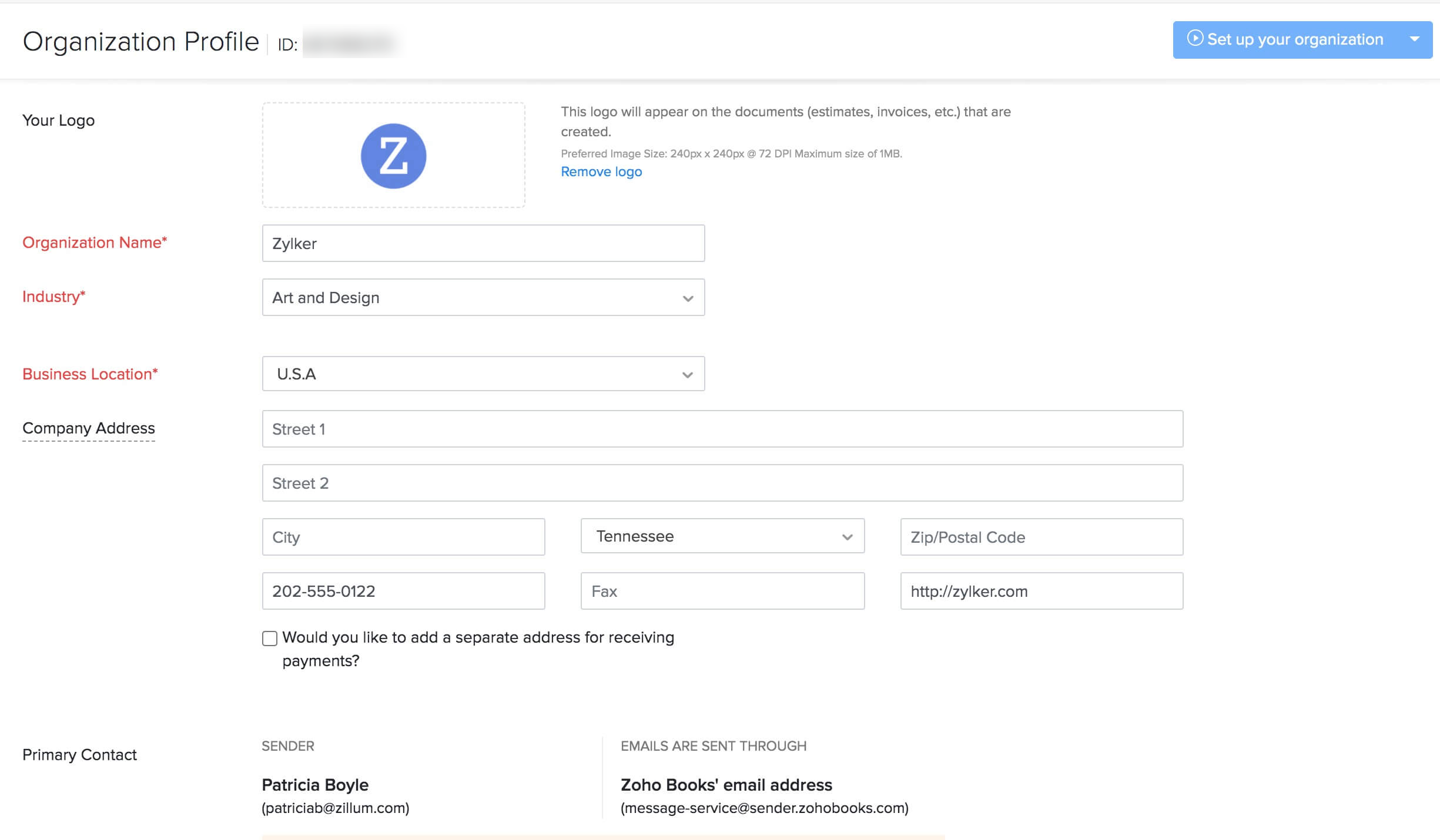1440x840 pixels.
Task: Click the Fax field
Action: [x=722, y=591]
